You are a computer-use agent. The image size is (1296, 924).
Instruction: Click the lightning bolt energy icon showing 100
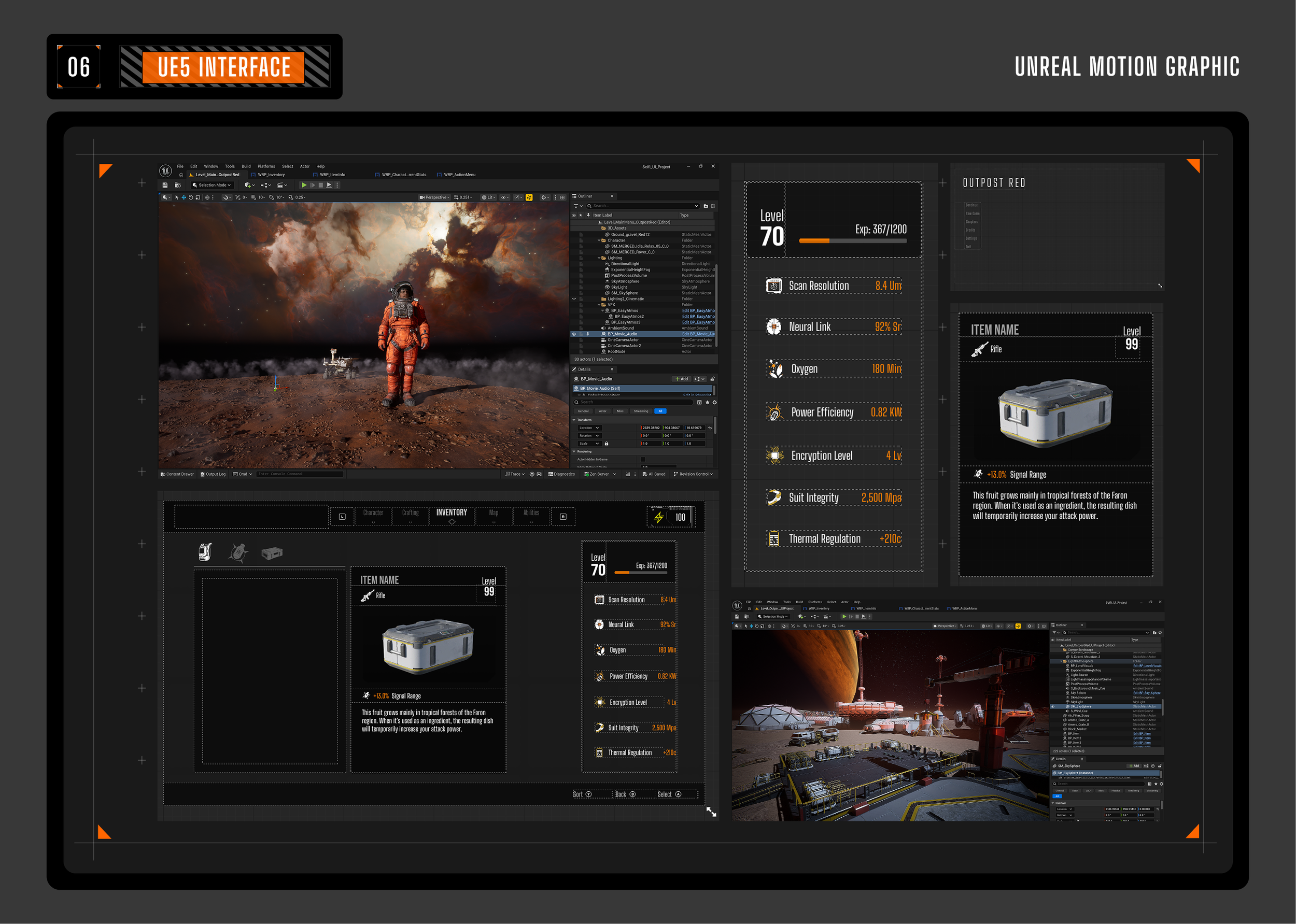[x=658, y=517]
